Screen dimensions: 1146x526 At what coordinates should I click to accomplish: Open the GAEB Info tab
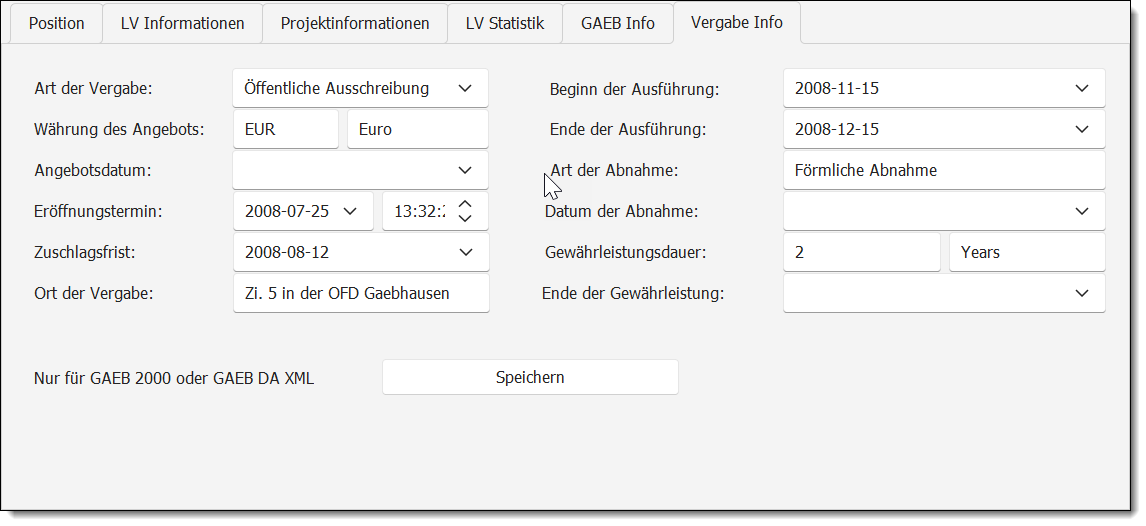tap(617, 23)
